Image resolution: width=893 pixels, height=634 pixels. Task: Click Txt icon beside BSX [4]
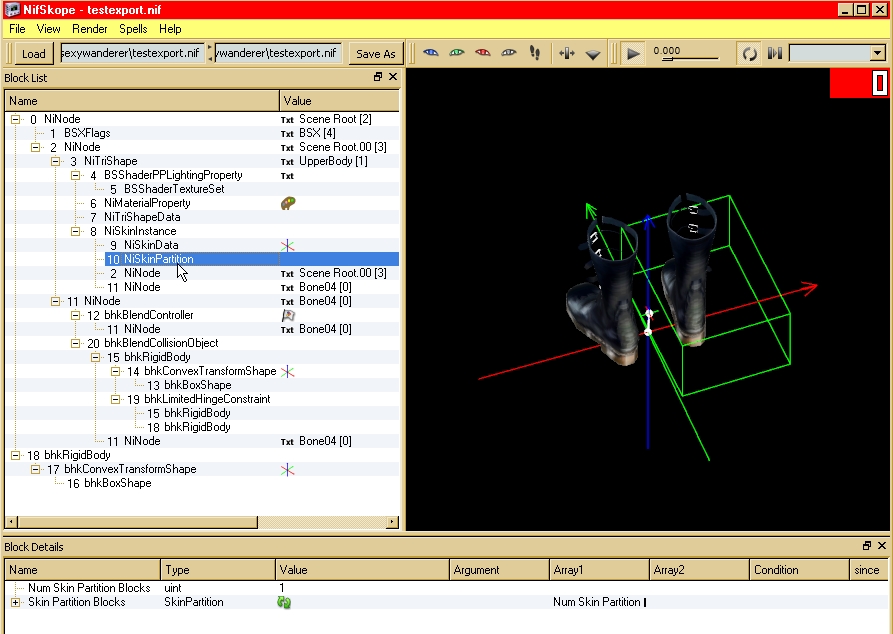coord(287,134)
